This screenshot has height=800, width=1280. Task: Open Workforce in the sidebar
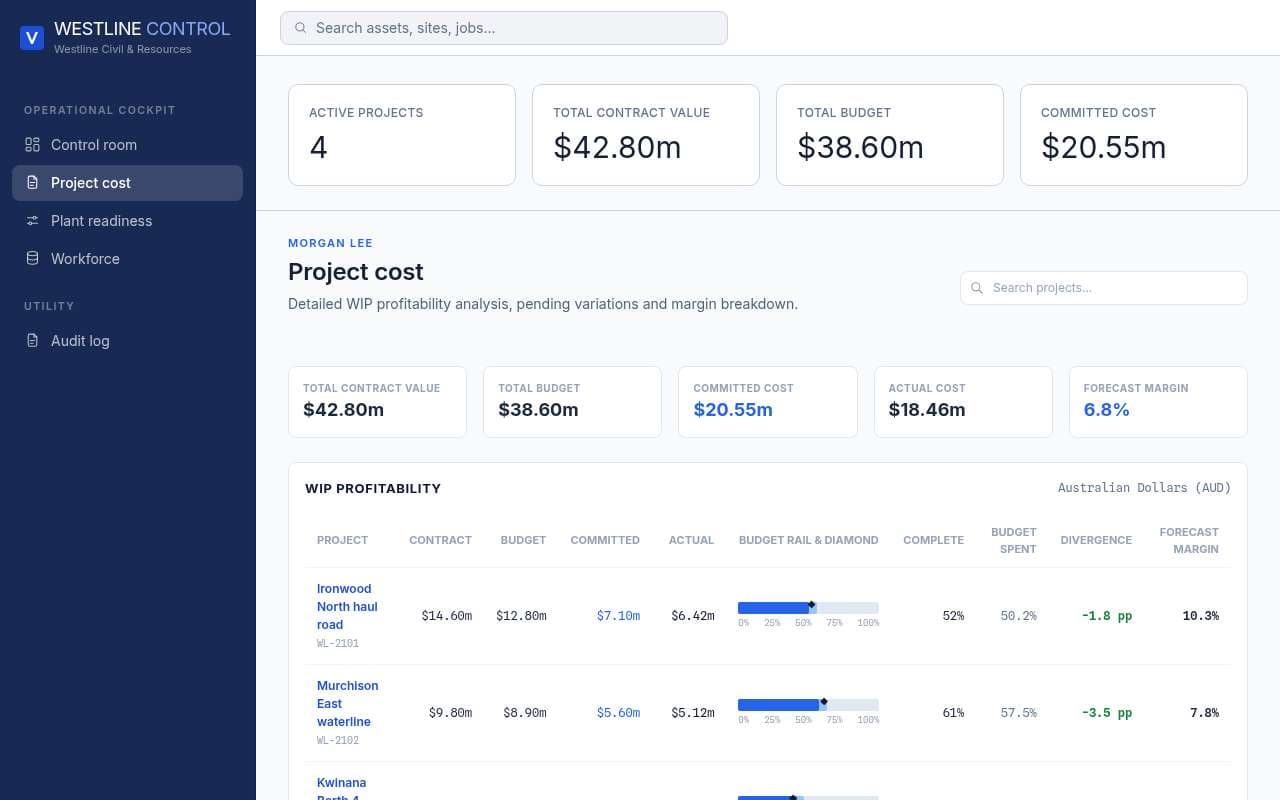[x=127, y=259]
